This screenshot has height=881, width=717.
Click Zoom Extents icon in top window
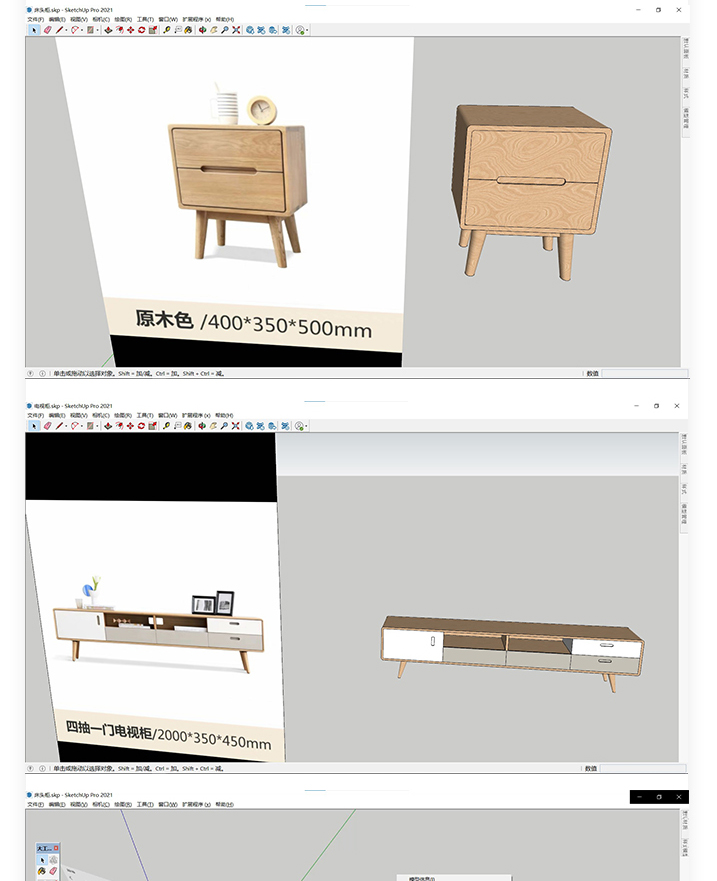236,30
